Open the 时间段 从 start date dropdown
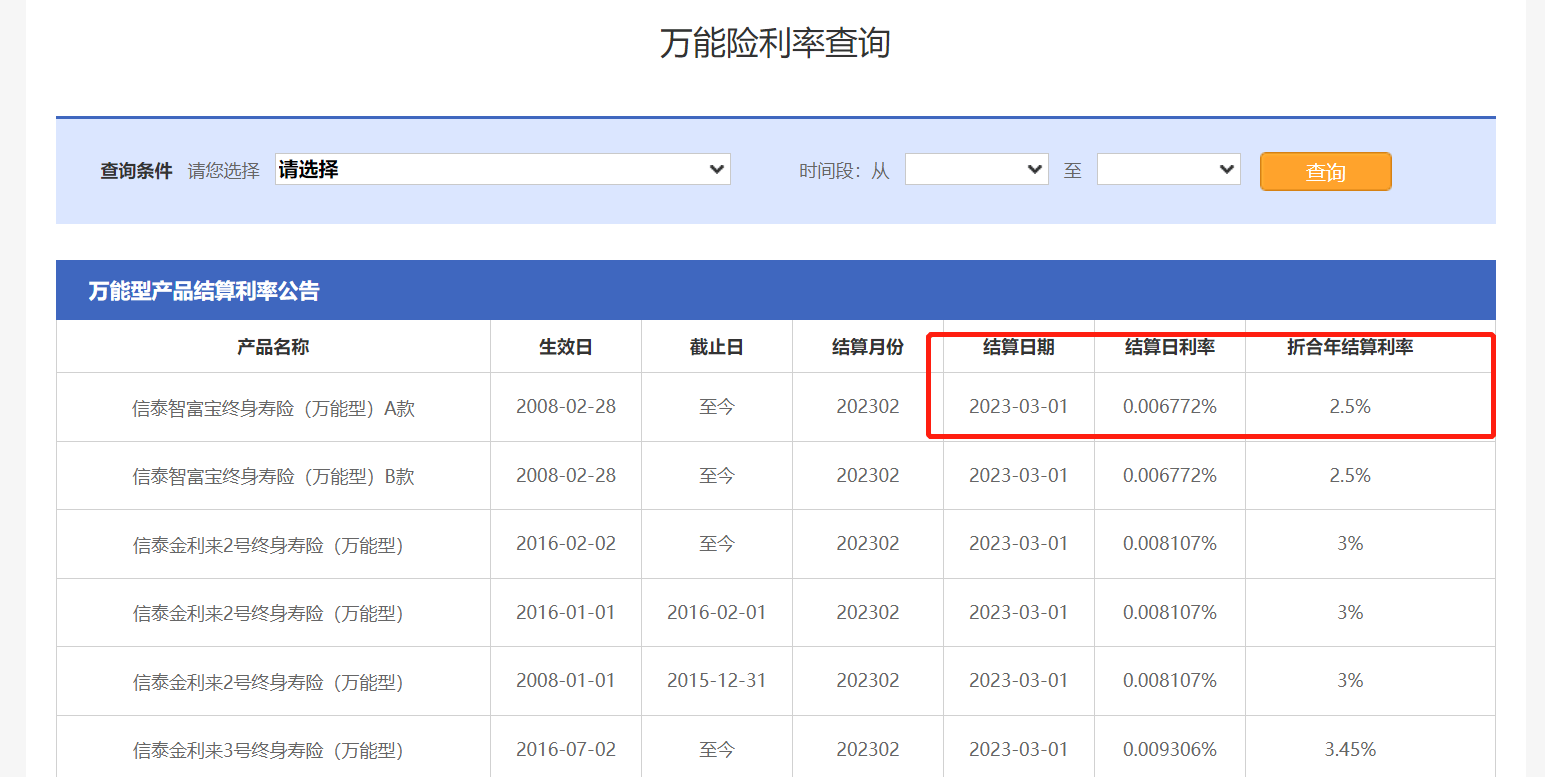The image size is (1545, 777). [976, 169]
